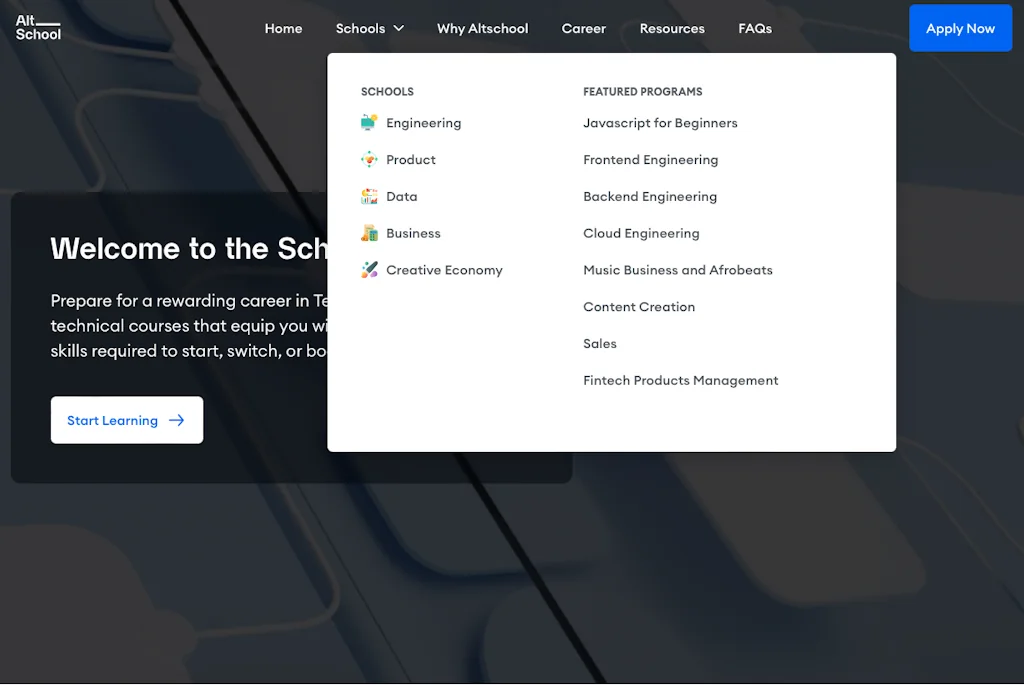Image resolution: width=1024 pixels, height=685 pixels.
Task: Select Why Altschool from the navigation
Action: click(x=482, y=28)
